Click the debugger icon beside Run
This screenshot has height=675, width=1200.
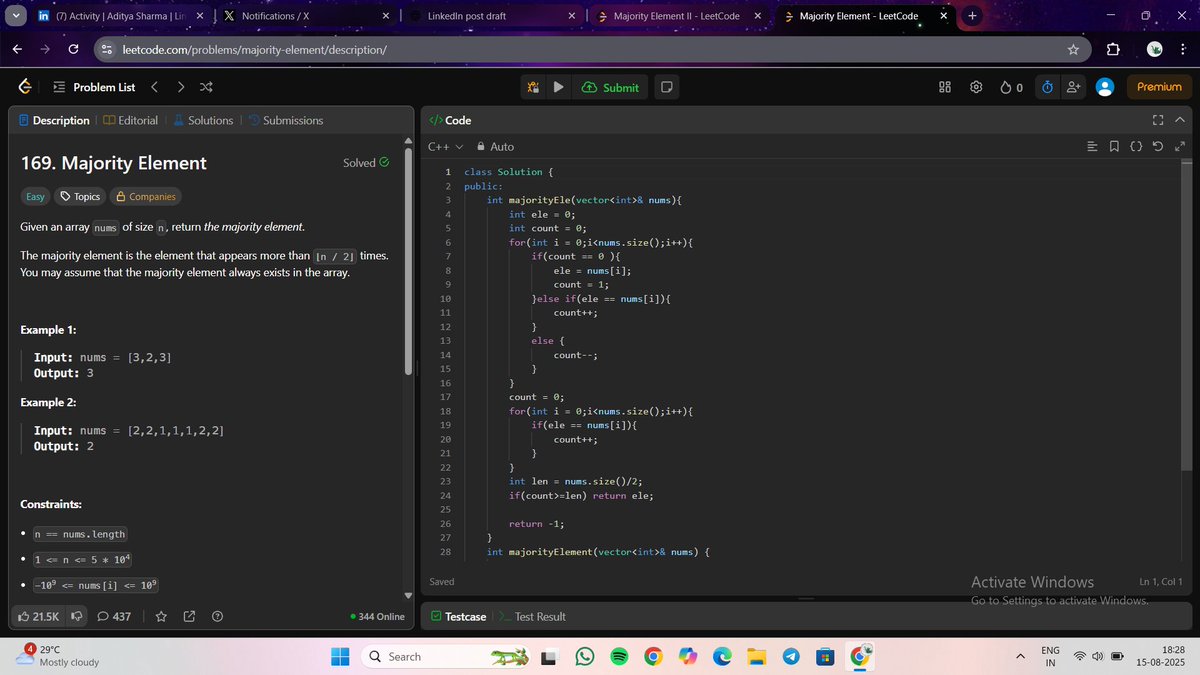click(x=534, y=87)
